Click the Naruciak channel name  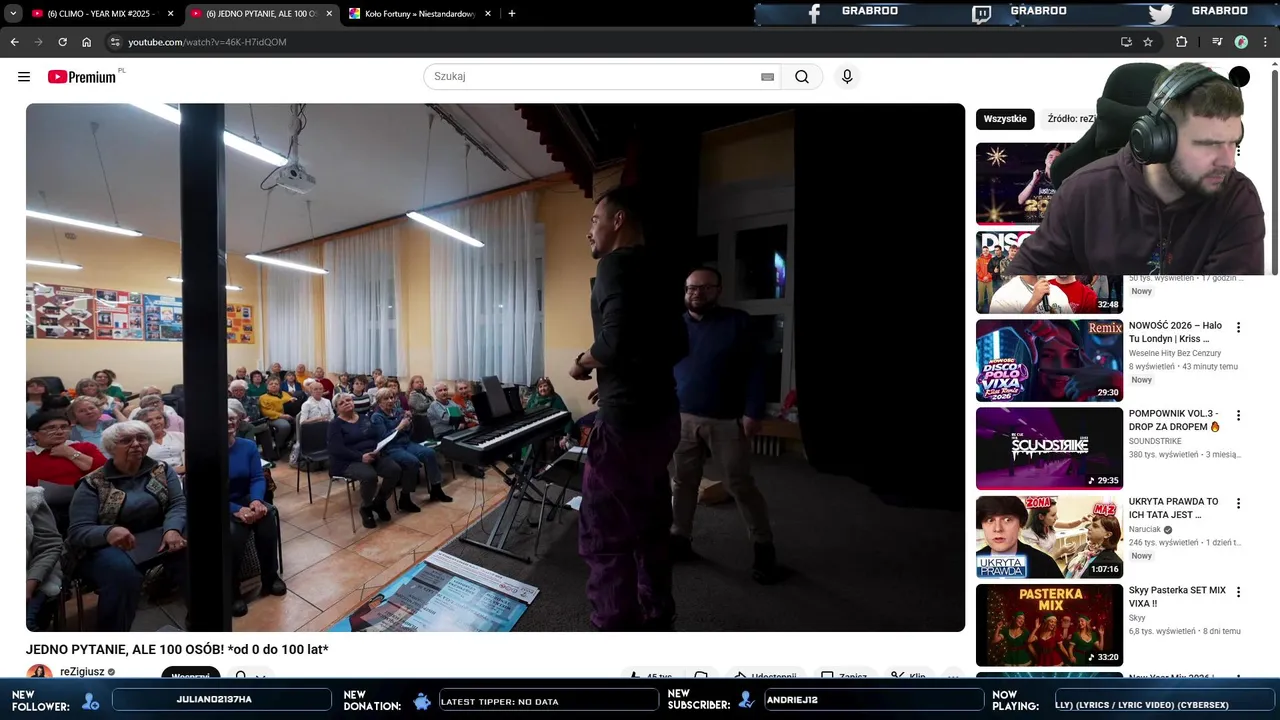tap(1145, 529)
